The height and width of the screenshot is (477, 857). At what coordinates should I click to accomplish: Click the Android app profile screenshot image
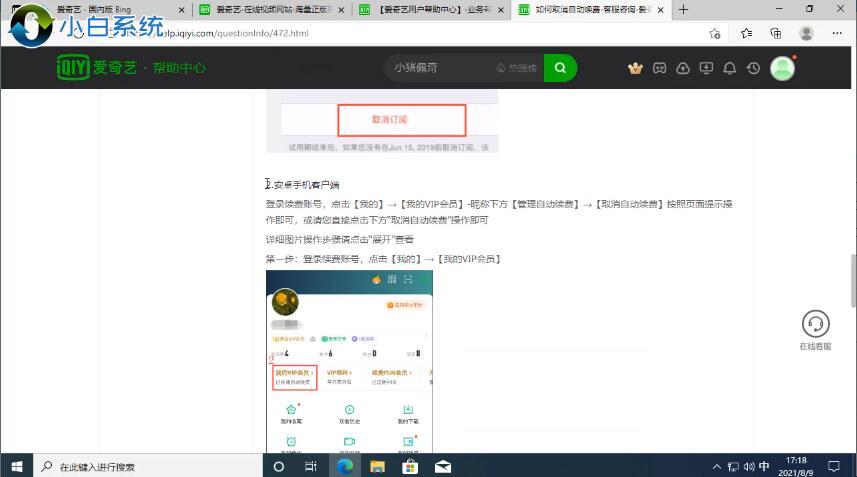pyautogui.click(x=349, y=361)
